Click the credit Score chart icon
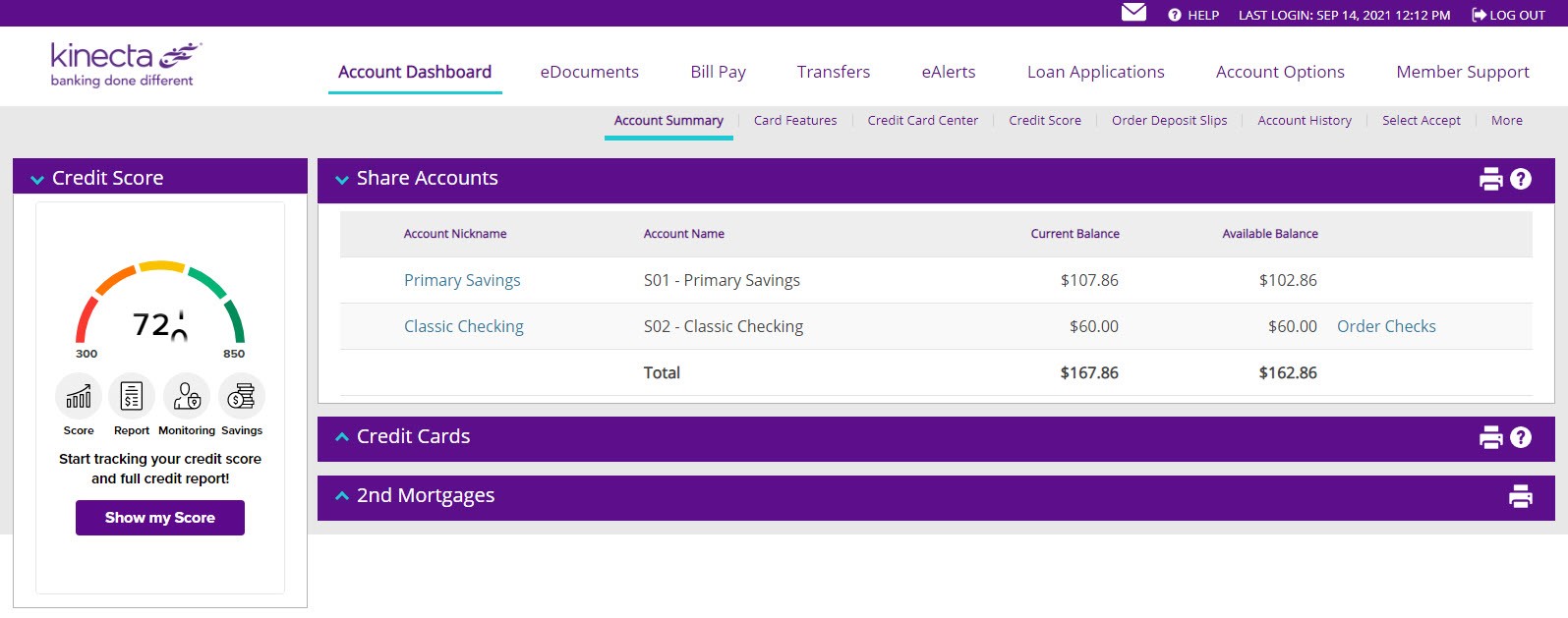This screenshot has width=1568, height=618. (79, 397)
